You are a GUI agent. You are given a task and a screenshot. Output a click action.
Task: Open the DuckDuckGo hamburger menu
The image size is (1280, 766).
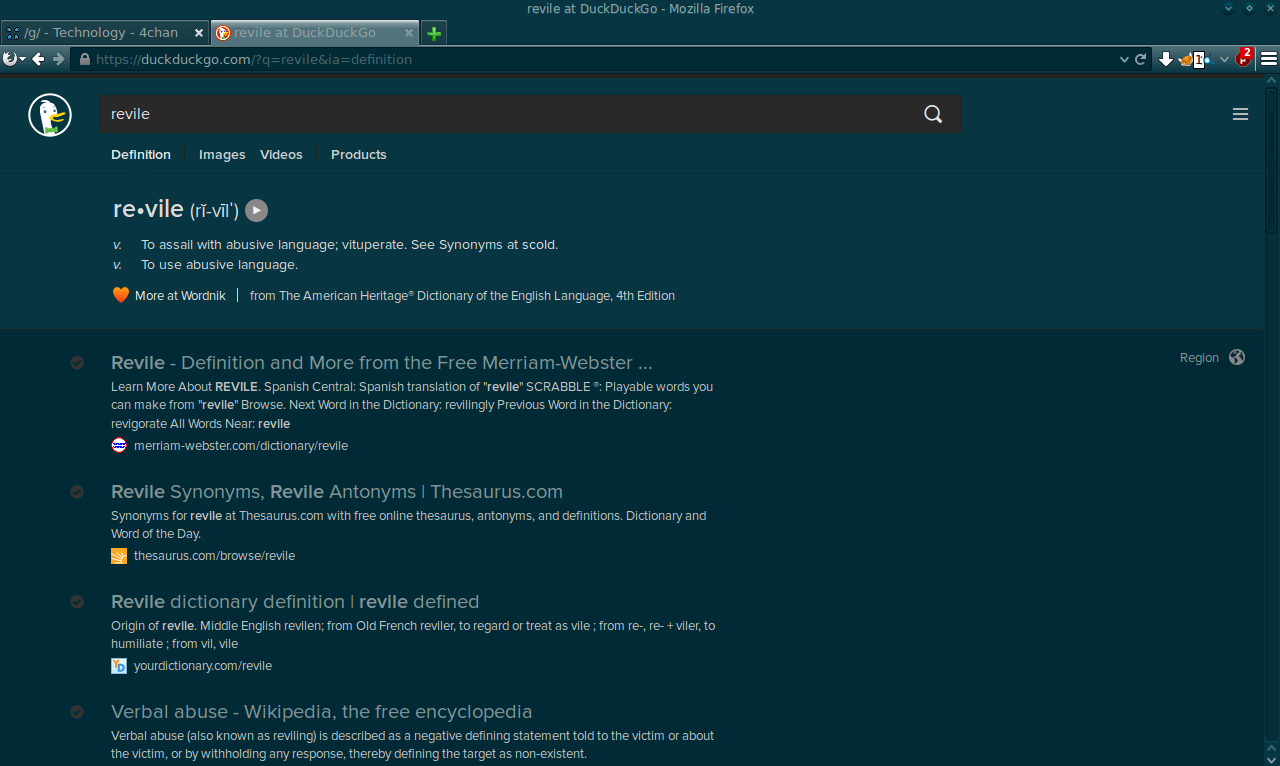click(1240, 114)
